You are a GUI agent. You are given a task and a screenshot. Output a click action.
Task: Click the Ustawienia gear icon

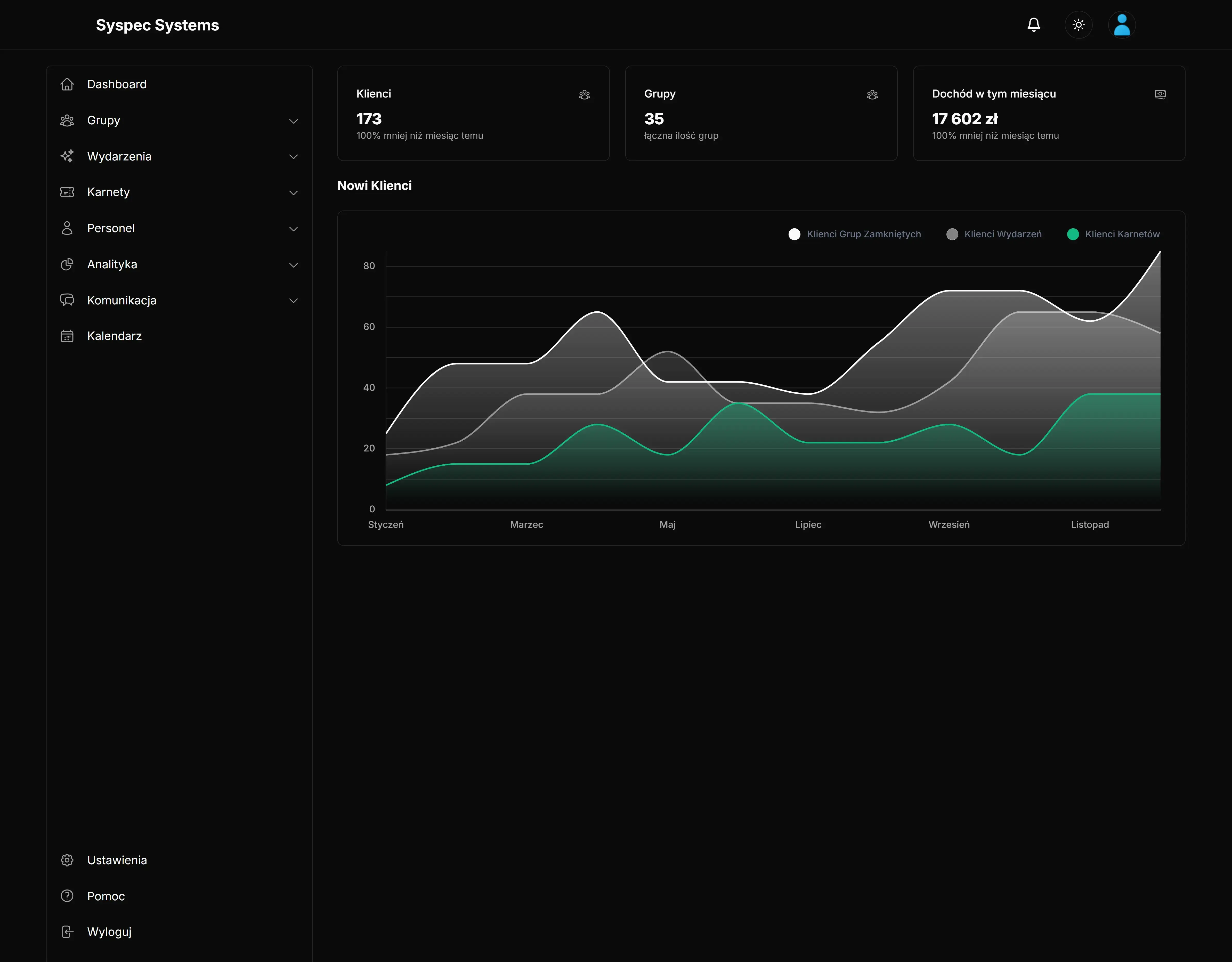(x=67, y=860)
